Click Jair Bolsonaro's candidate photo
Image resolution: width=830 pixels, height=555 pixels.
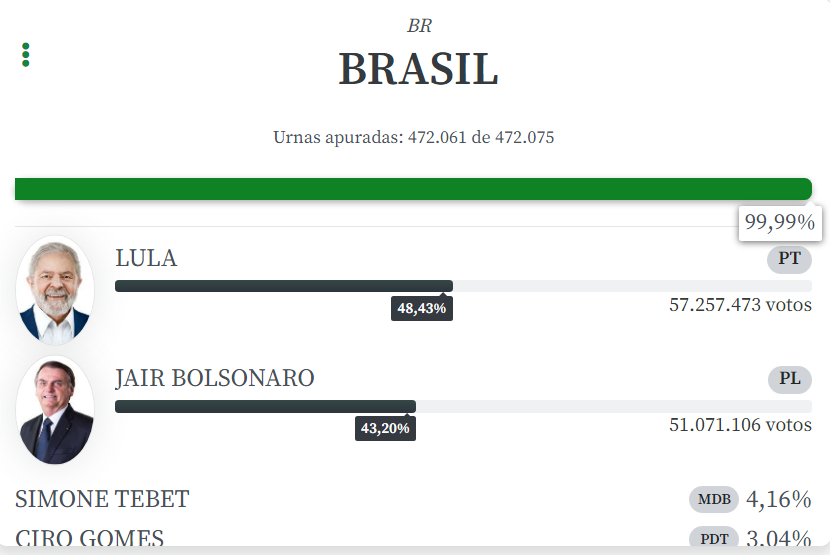tap(55, 410)
